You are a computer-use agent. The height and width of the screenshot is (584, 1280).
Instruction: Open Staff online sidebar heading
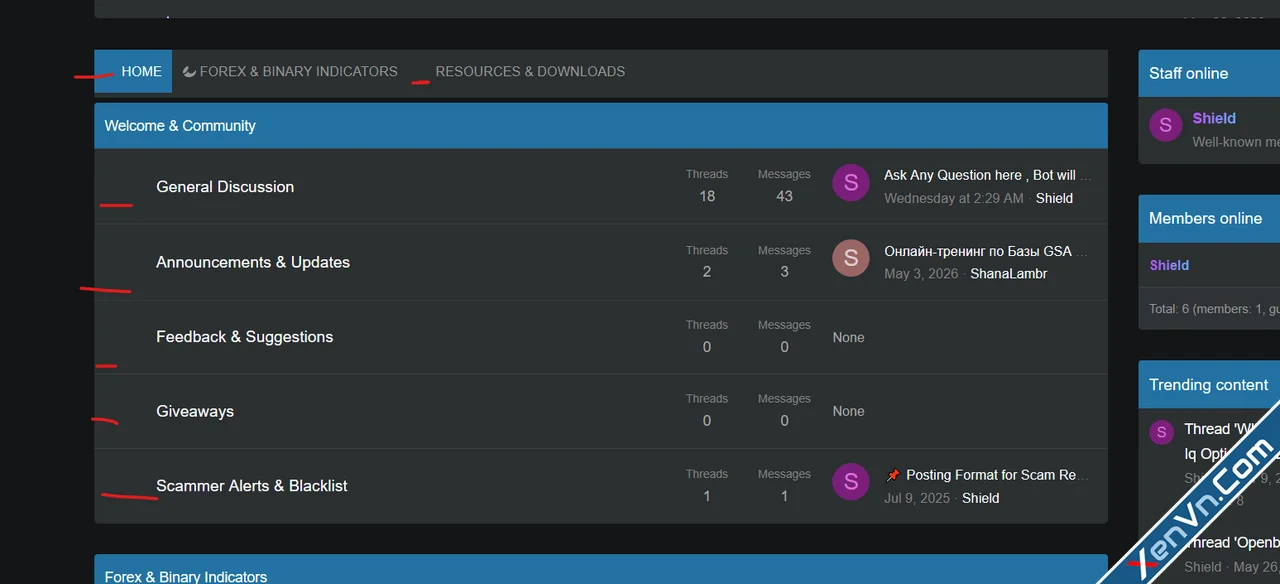pos(1188,73)
